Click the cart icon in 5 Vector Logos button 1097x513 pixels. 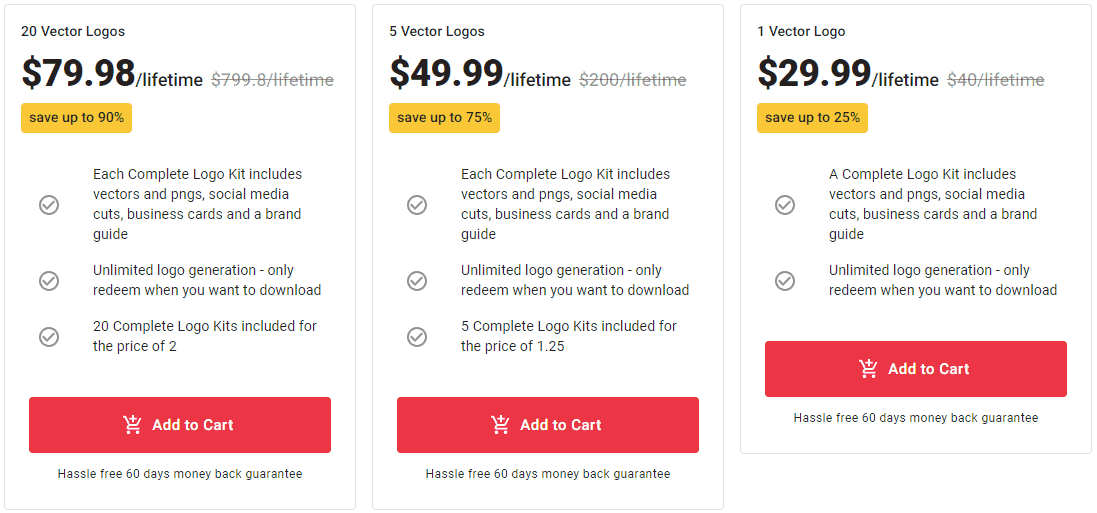500,425
